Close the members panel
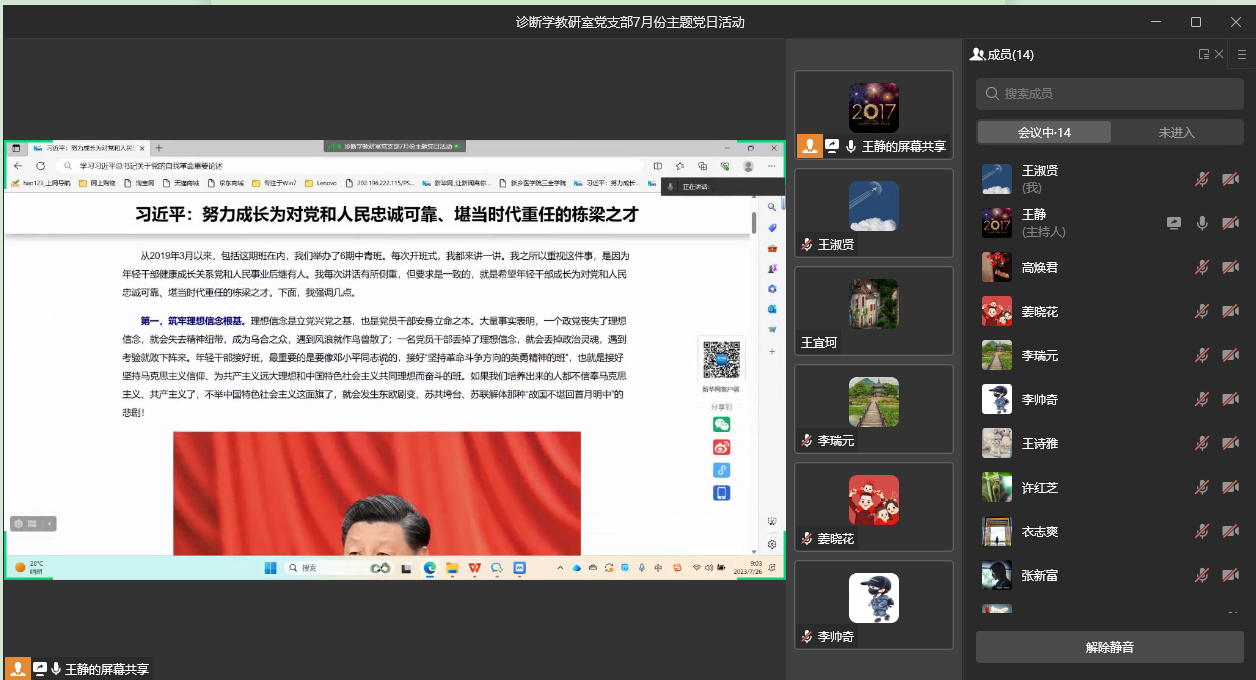1256x680 pixels. pos(1219,55)
